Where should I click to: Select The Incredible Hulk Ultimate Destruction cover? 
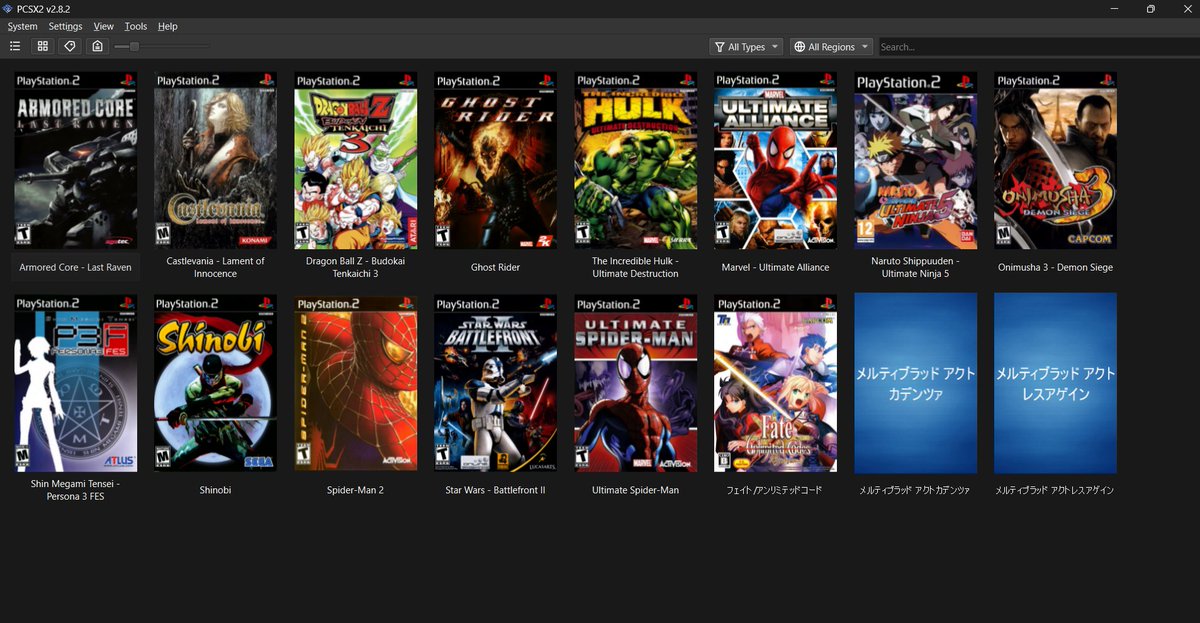635,160
